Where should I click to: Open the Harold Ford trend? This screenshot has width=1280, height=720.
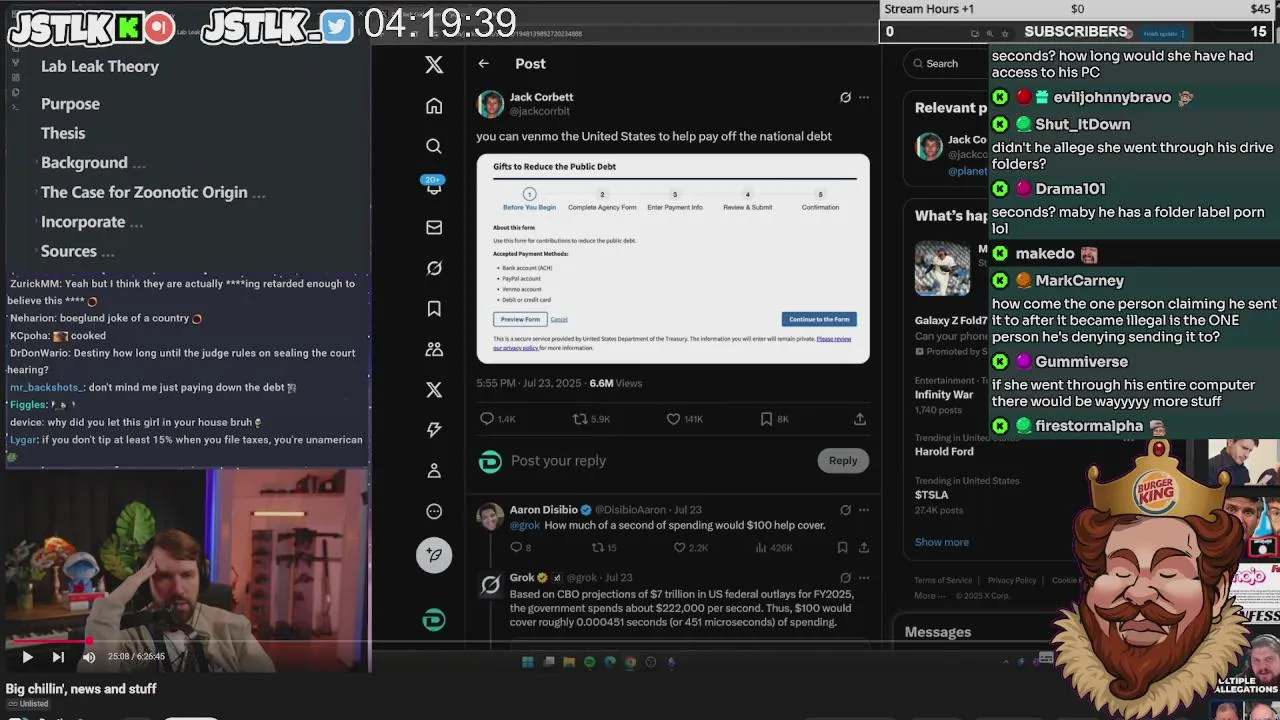pyautogui.click(x=944, y=451)
